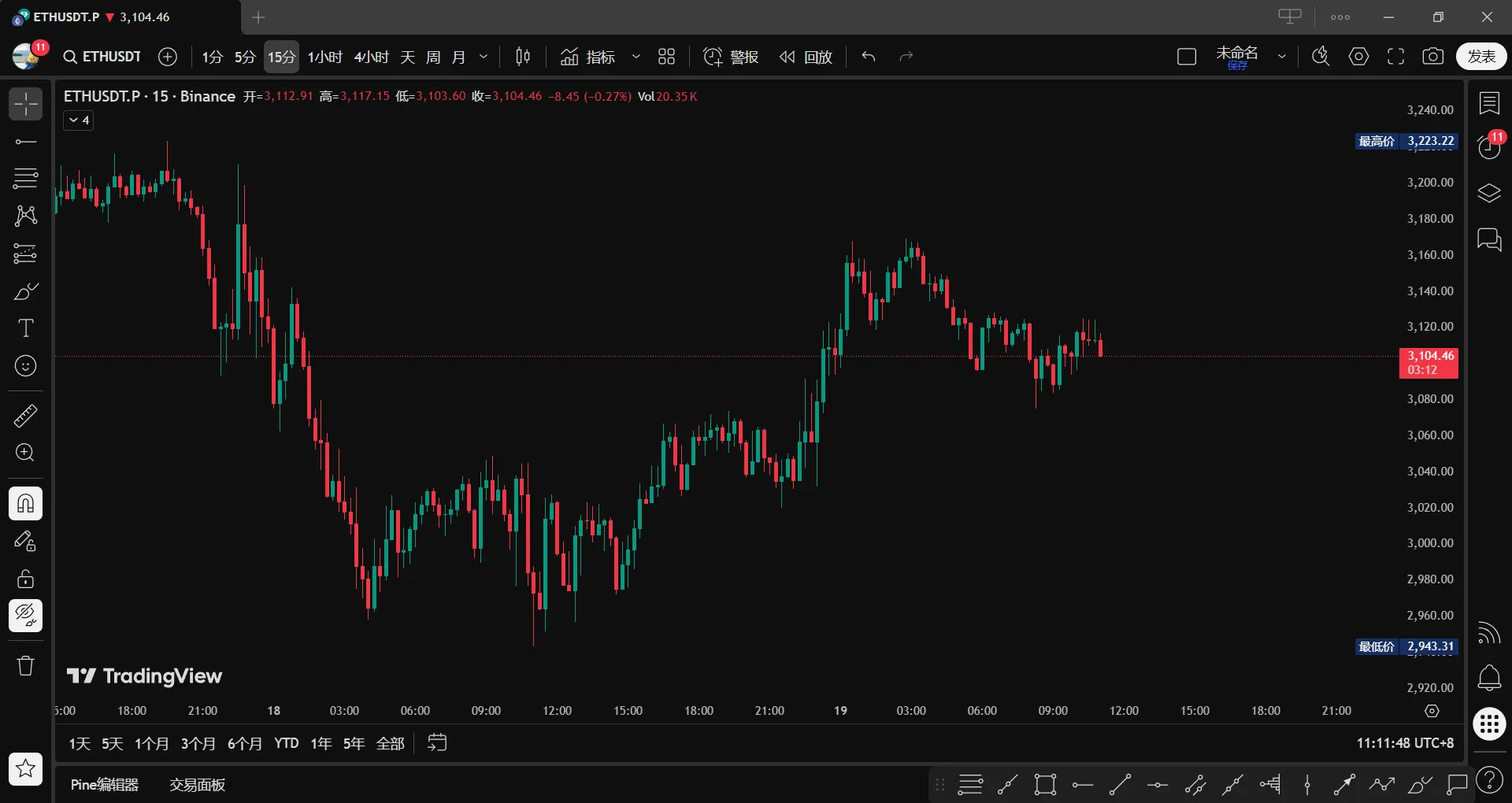Choose the trend line drawing tool
The width and height of the screenshot is (1512, 803).
pos(25,142)
